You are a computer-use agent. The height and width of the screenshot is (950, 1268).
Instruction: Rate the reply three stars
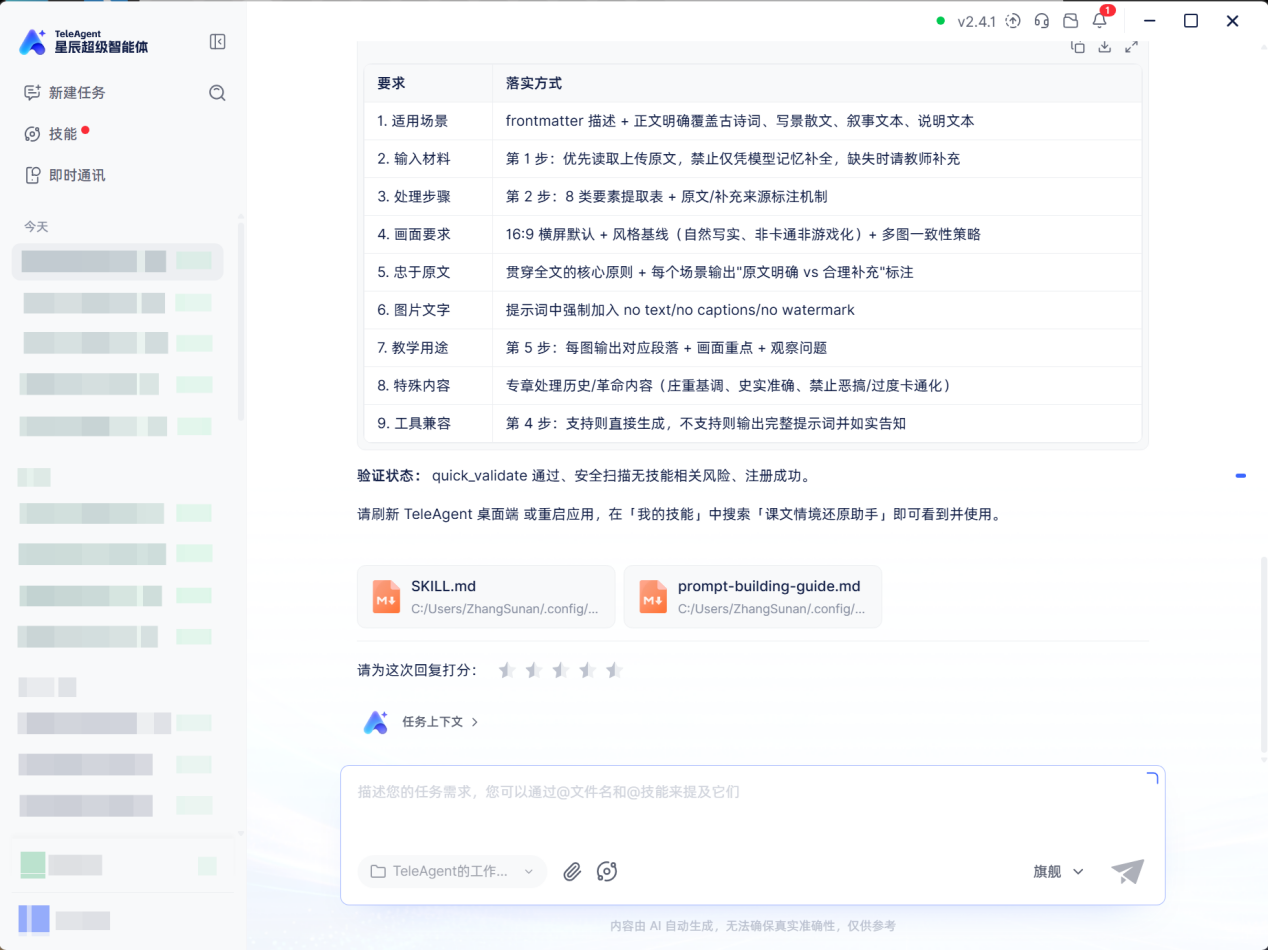click(561, 670)
